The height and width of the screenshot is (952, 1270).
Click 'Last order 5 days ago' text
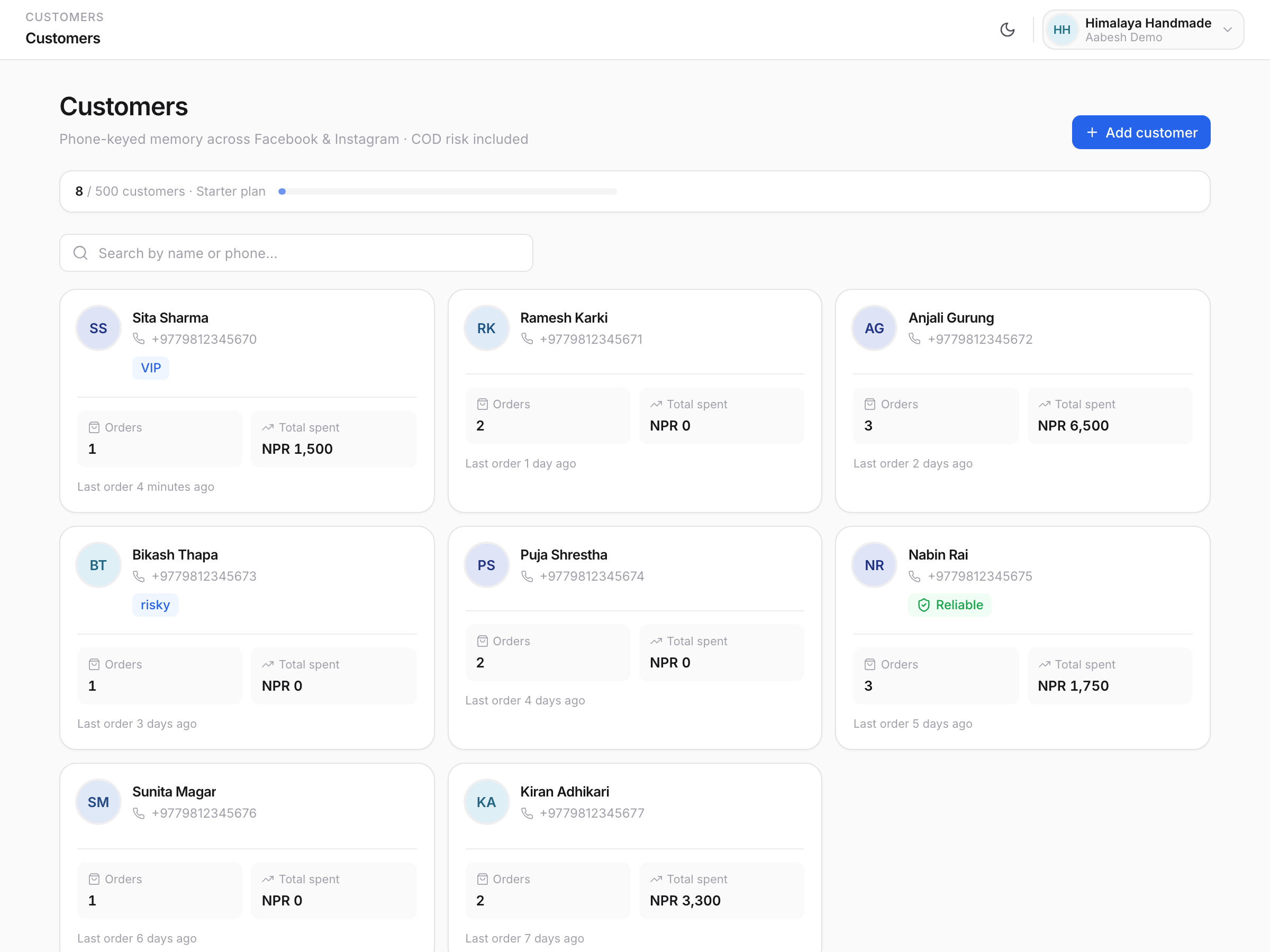point(912,724)
